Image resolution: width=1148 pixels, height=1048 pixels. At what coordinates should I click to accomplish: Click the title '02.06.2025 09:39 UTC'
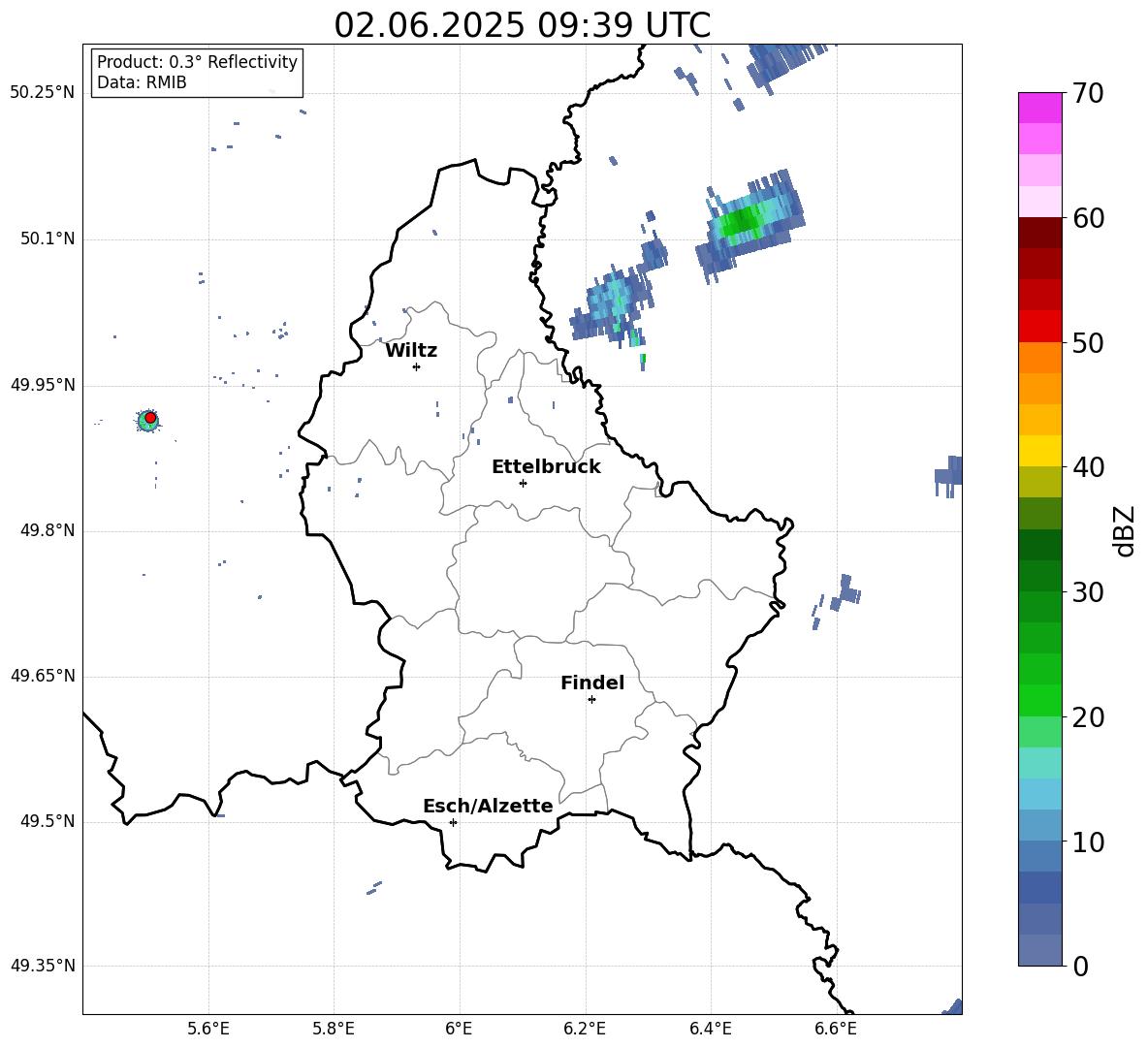tap(522, 25)
